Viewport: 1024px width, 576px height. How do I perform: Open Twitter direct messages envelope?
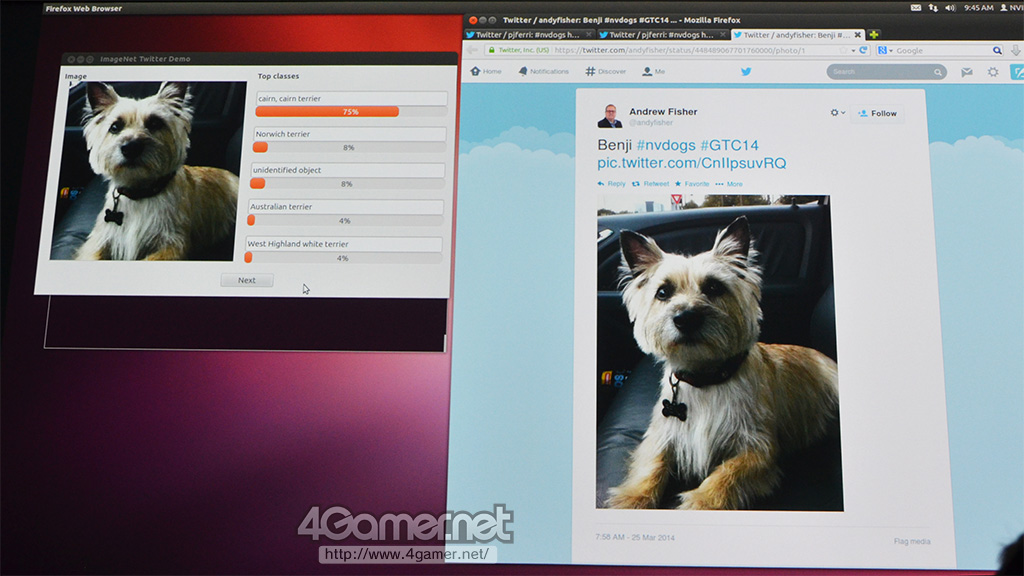pos(967,72)
